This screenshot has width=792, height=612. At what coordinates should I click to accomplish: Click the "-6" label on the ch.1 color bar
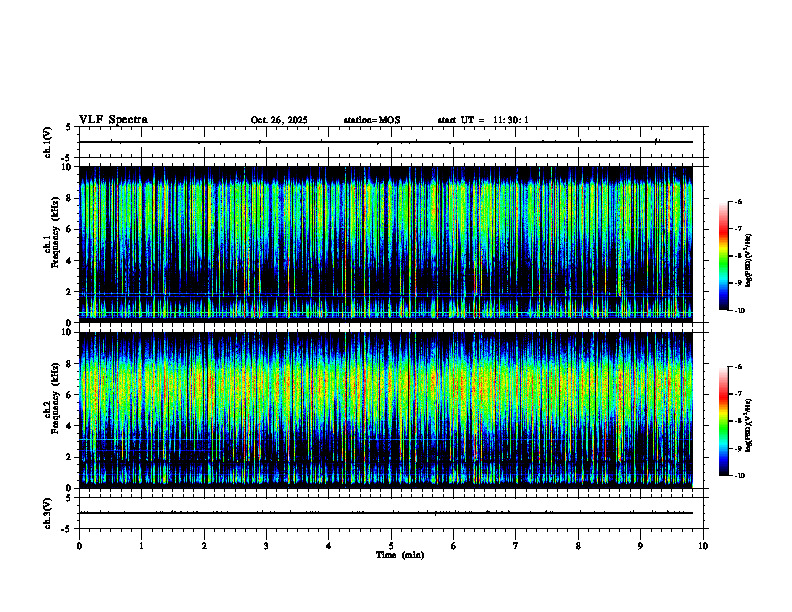(739, 202)
